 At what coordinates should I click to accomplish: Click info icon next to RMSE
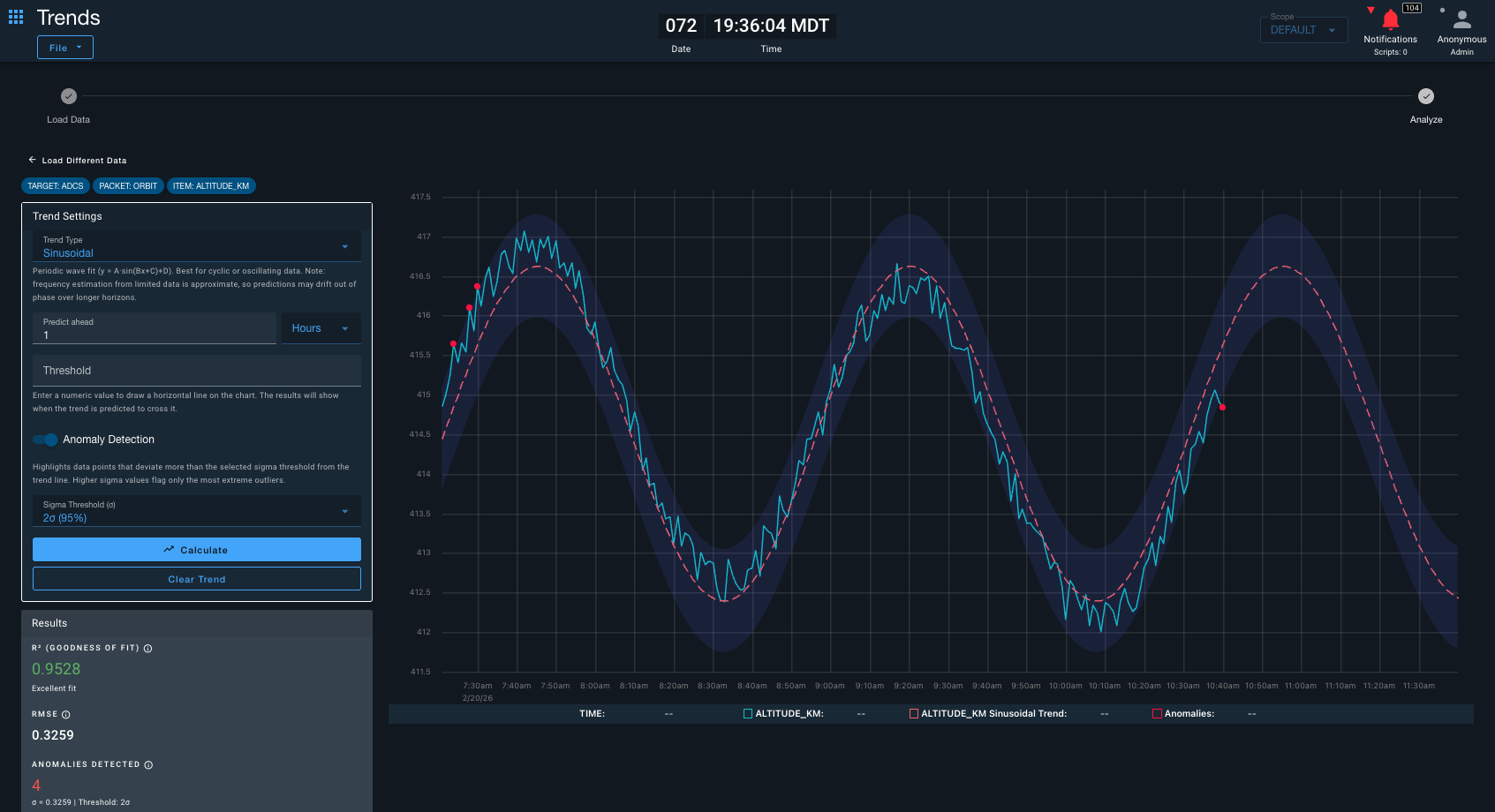click(66, 715)
